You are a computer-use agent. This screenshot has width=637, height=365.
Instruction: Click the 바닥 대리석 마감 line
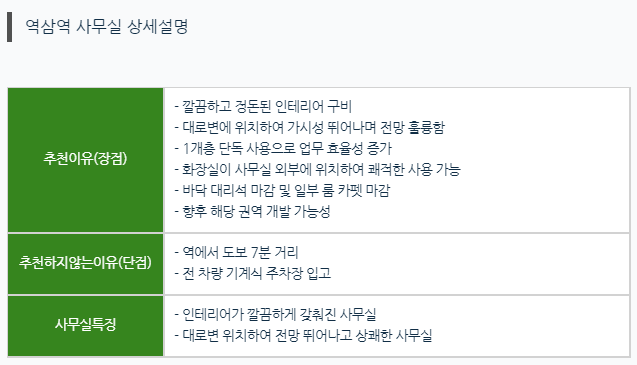point(282,190)
